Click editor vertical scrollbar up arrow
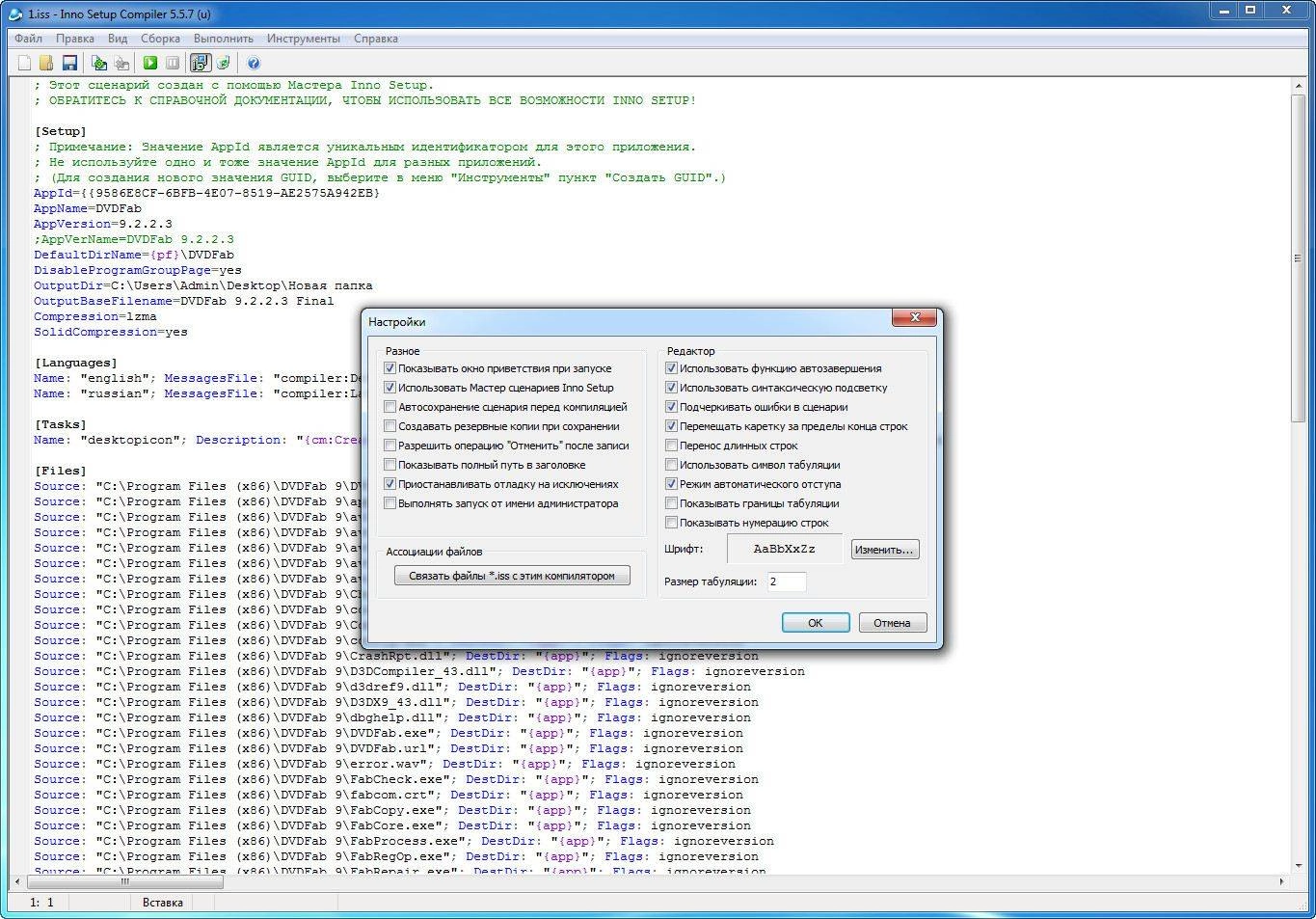Image resolution: width=1316 pixels, height=919 pixels. point(1298,87)
